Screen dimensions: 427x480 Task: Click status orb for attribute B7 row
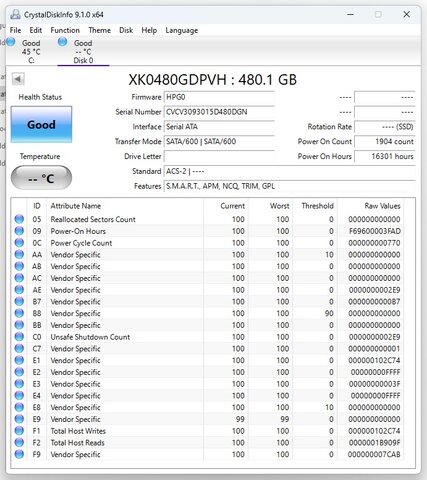19,301
